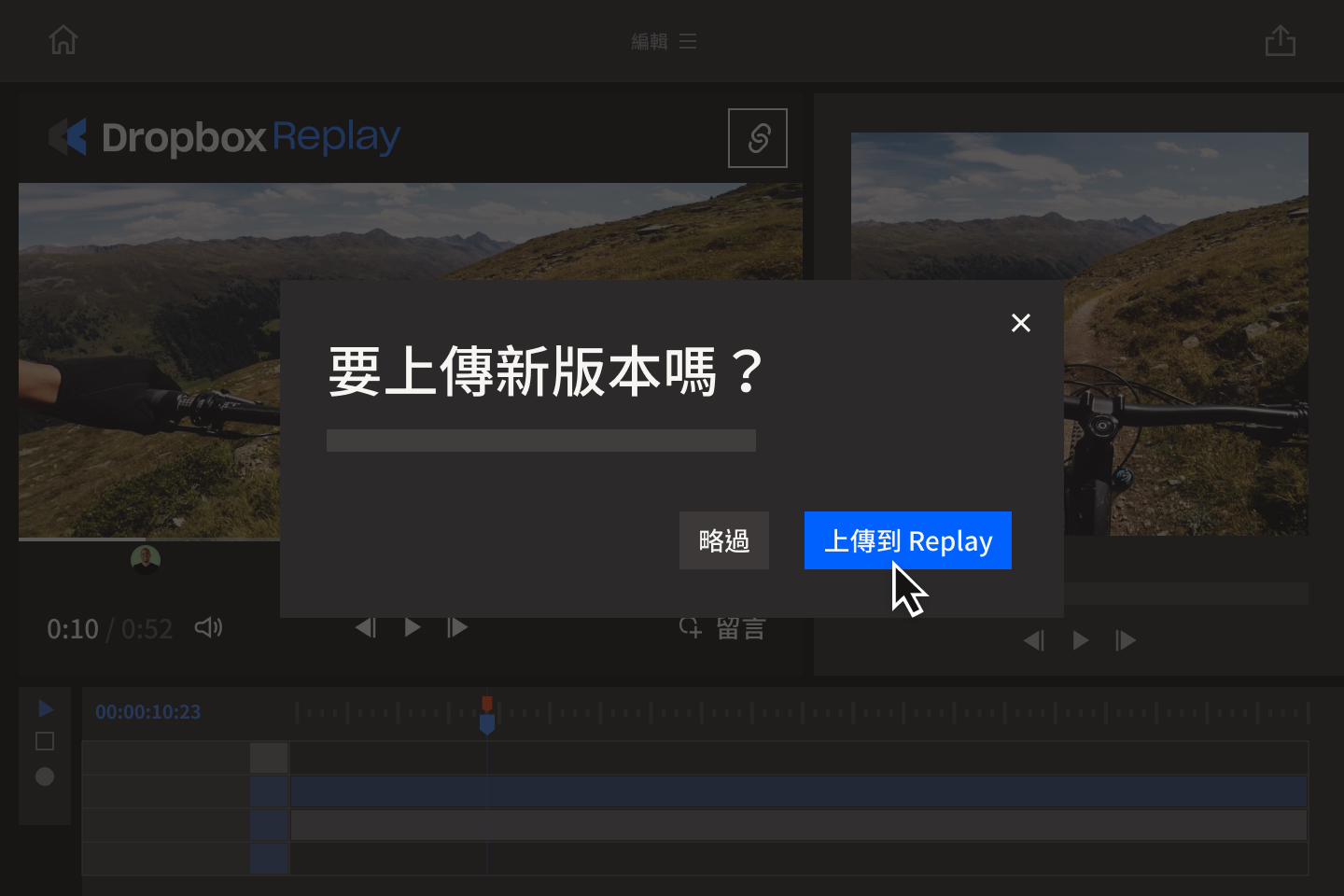Click the 0:10 / 0:52 time display

tap(110, 629)
